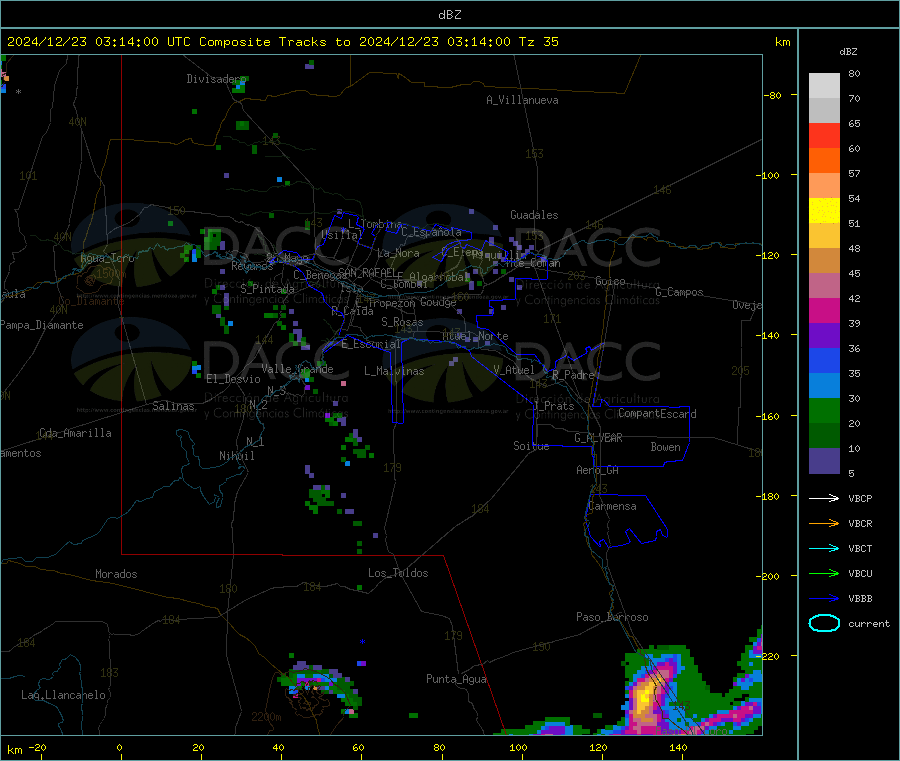Click the VBBB legend label

click(x=860, y=599)
